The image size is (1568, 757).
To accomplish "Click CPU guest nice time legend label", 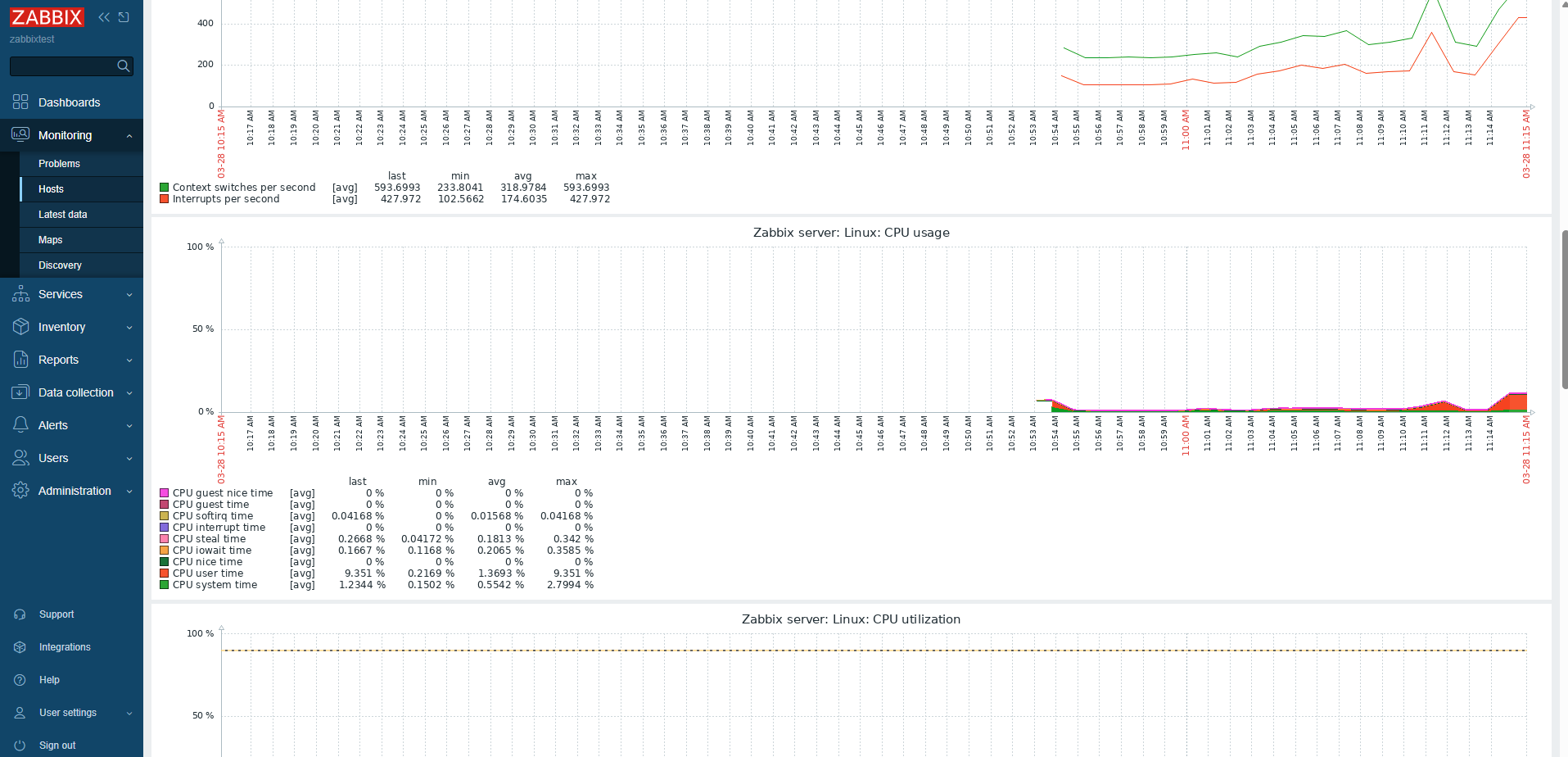I will tap(223, 493).
